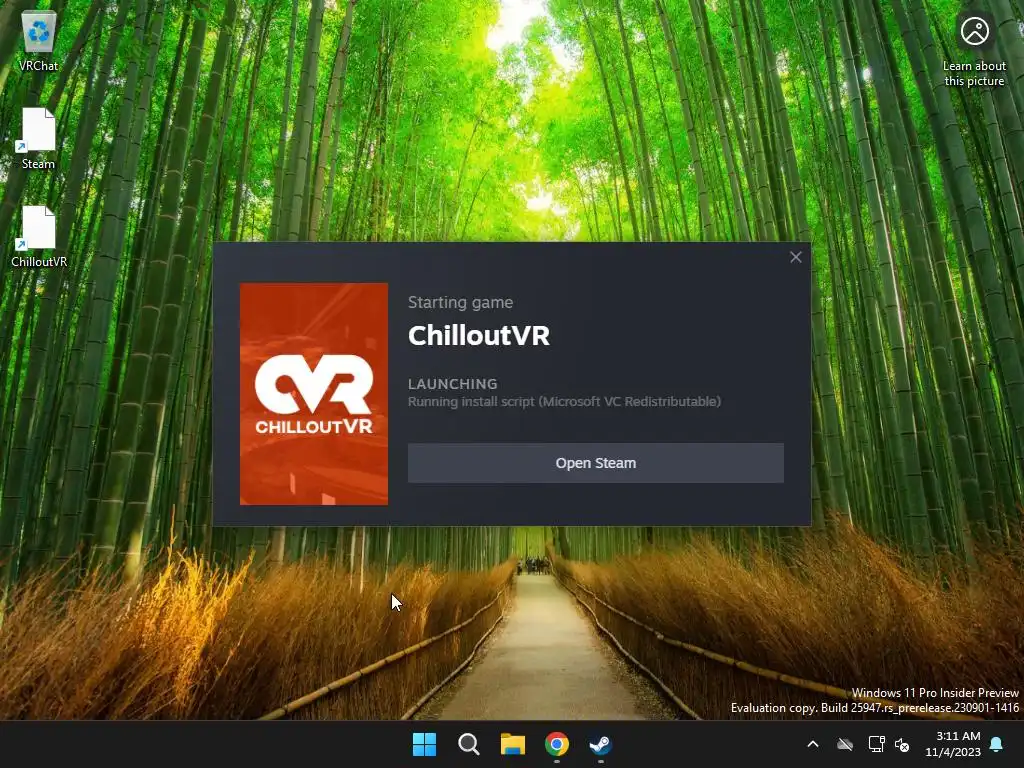Click the 'LAUNCHING' status label

[x=453, y=384]
